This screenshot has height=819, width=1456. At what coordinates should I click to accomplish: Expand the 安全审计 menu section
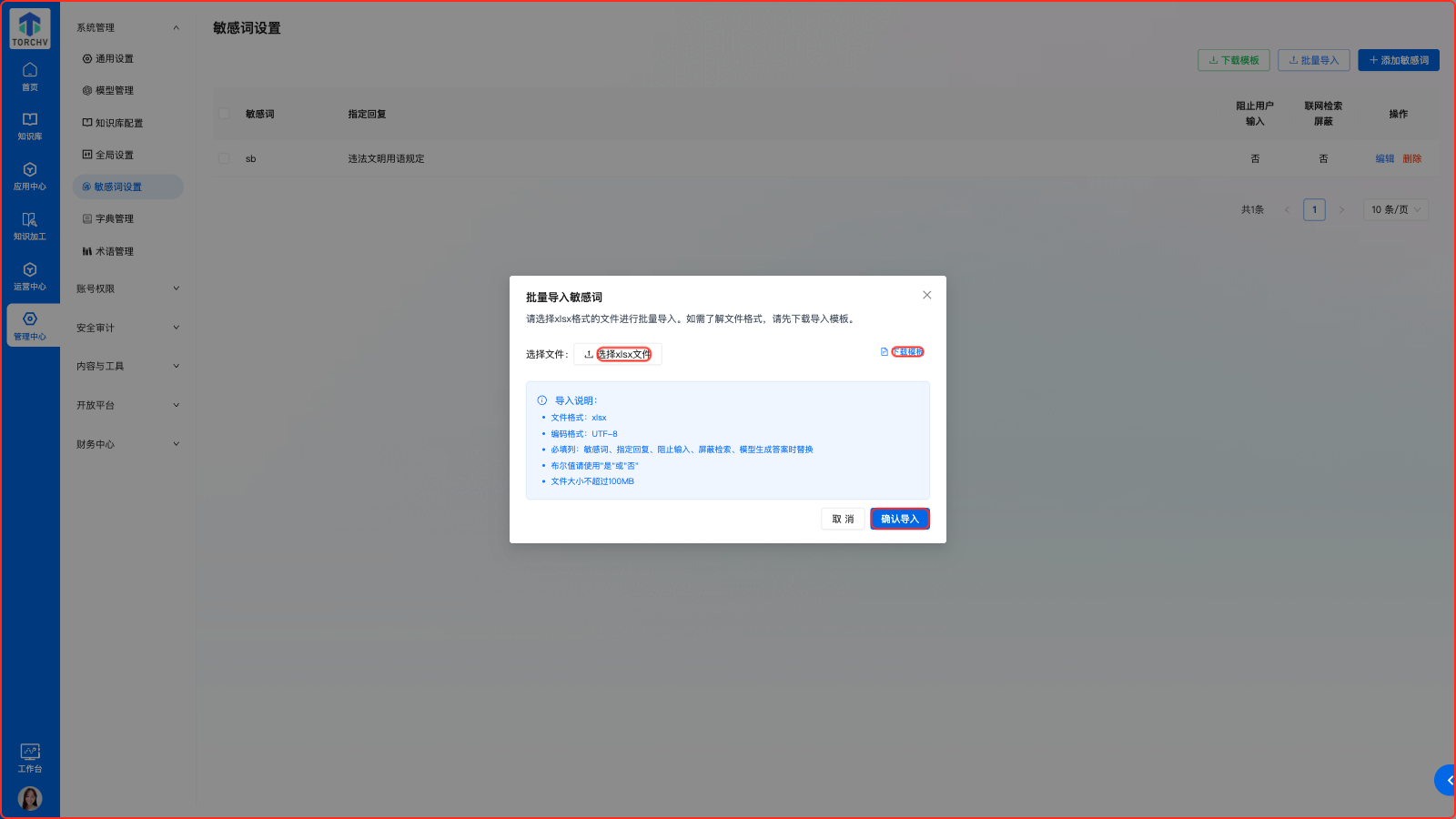(127, 328)
